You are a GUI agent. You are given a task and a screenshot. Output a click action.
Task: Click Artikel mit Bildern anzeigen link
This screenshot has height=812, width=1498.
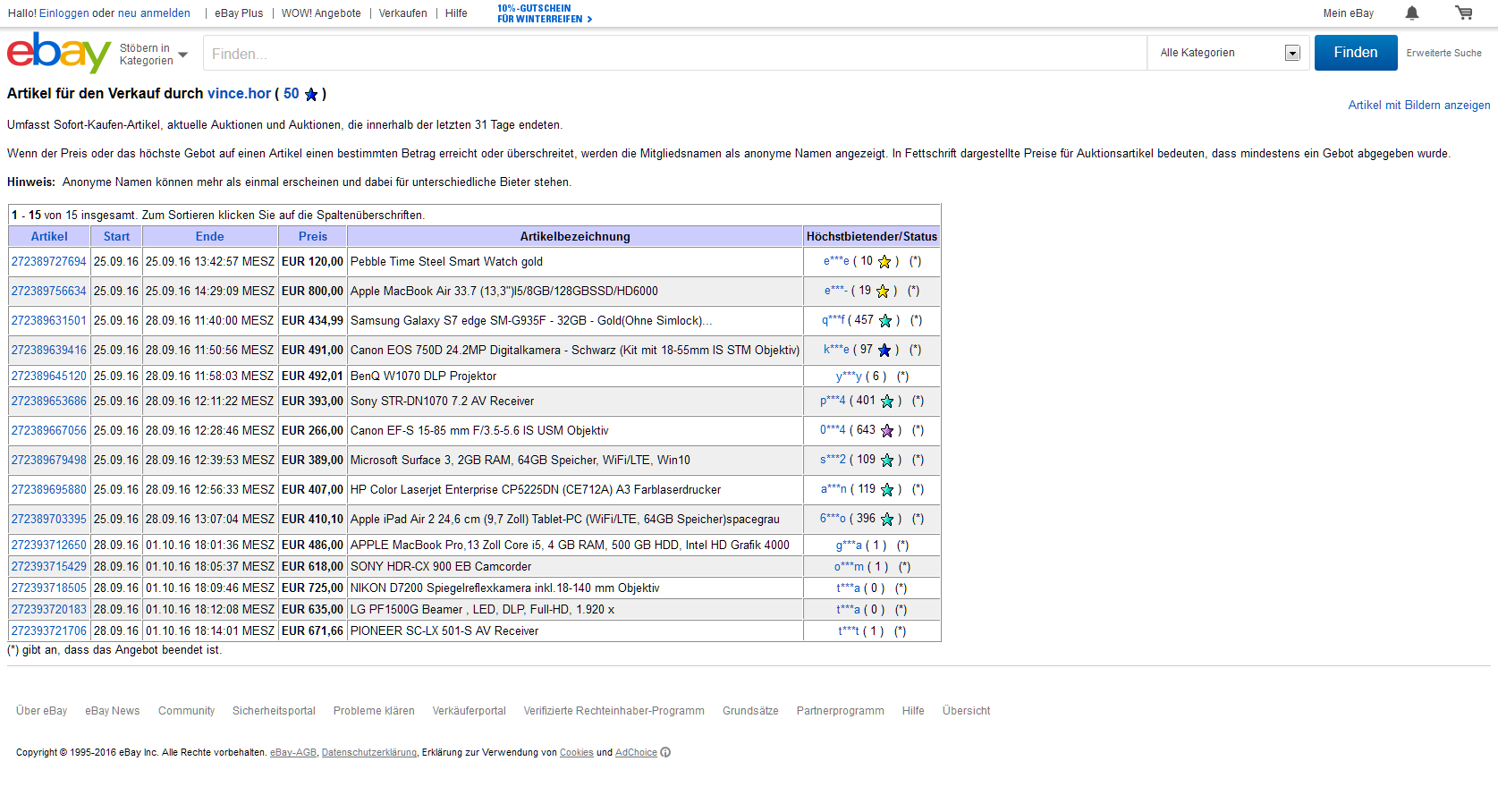tap(1419, 106)
